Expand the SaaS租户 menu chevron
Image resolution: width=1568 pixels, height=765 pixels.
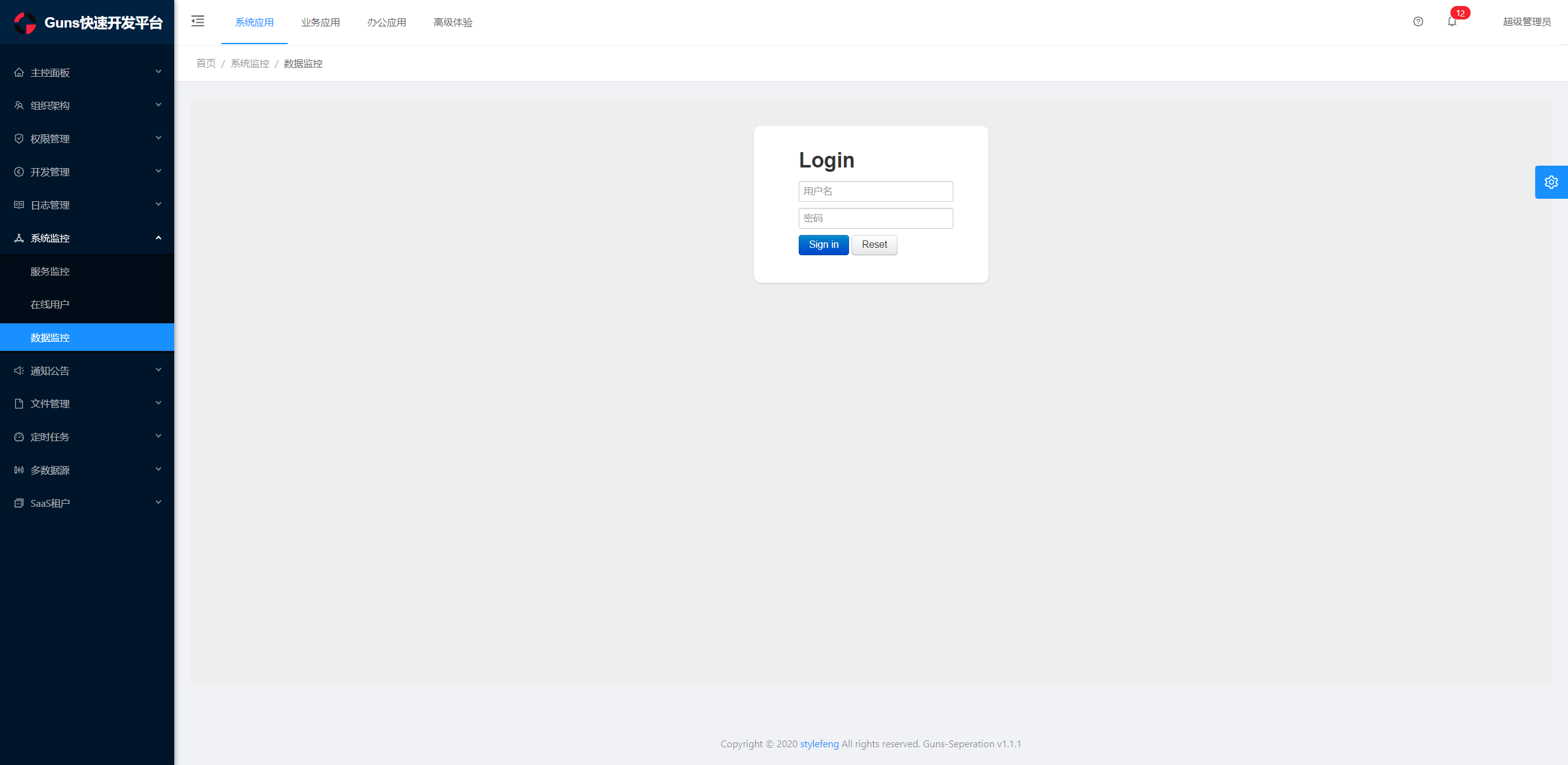pyautogui.click(x=158, y=502)
